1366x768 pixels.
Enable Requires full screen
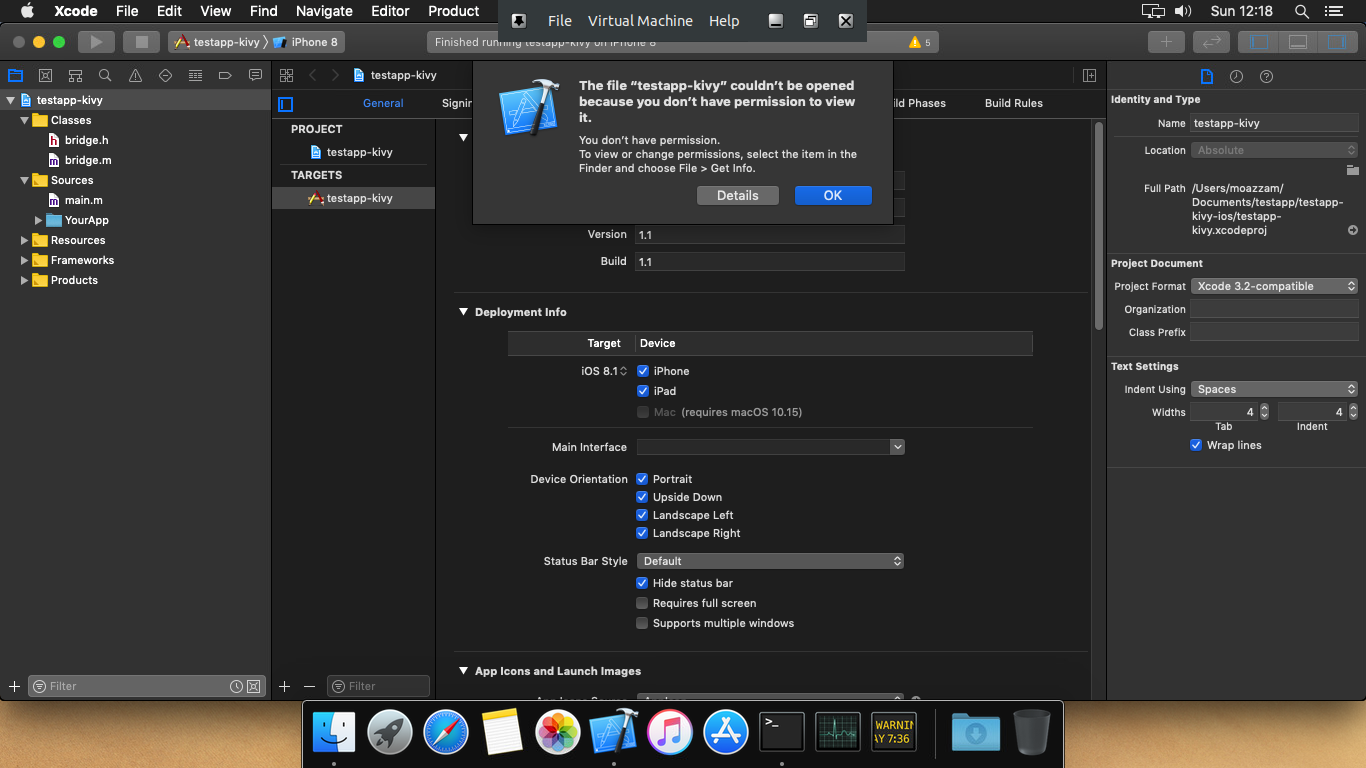click(642, 603)
